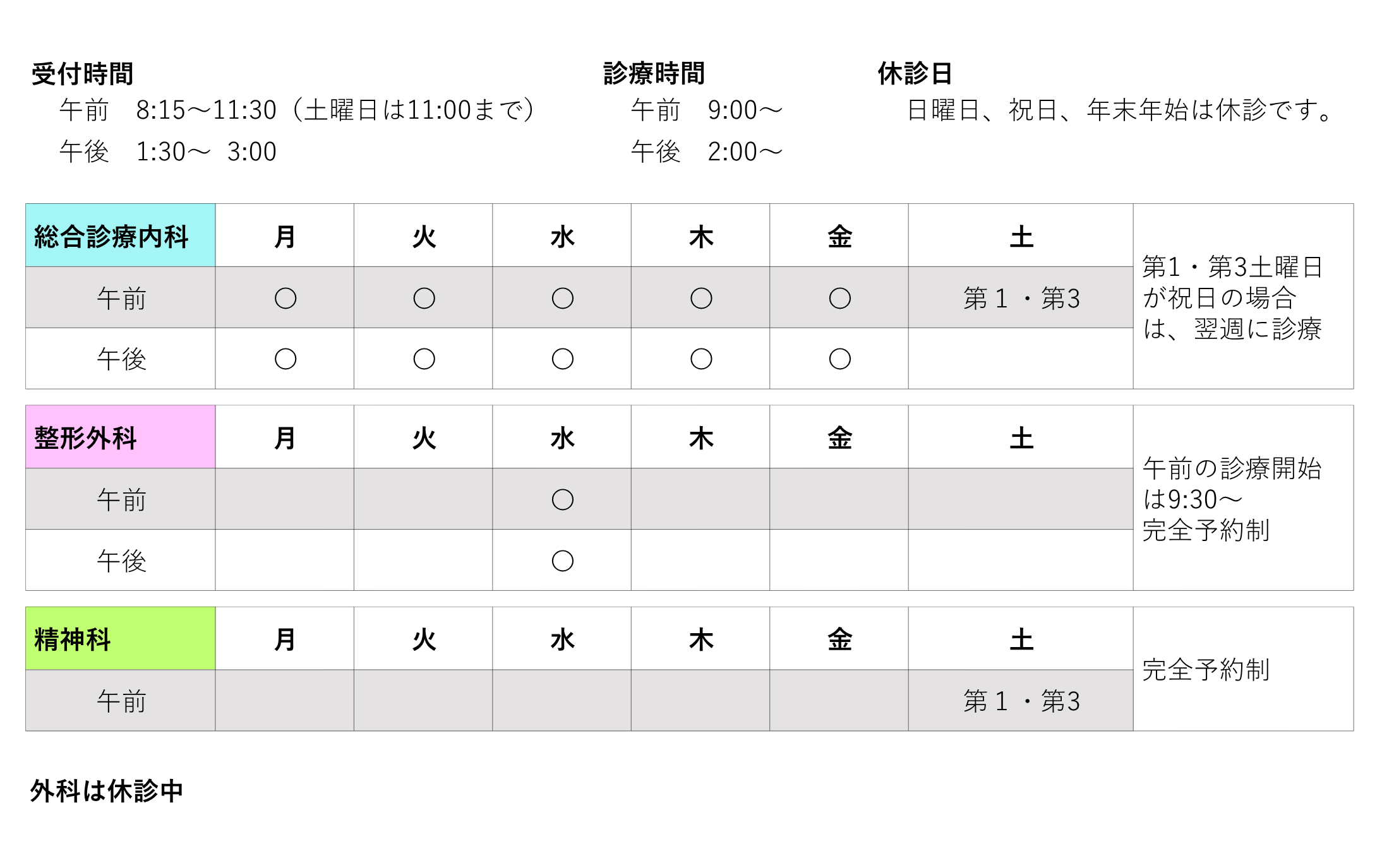Click Tuesday afternoon circle in 総合診療内科

tap(424, 359)
